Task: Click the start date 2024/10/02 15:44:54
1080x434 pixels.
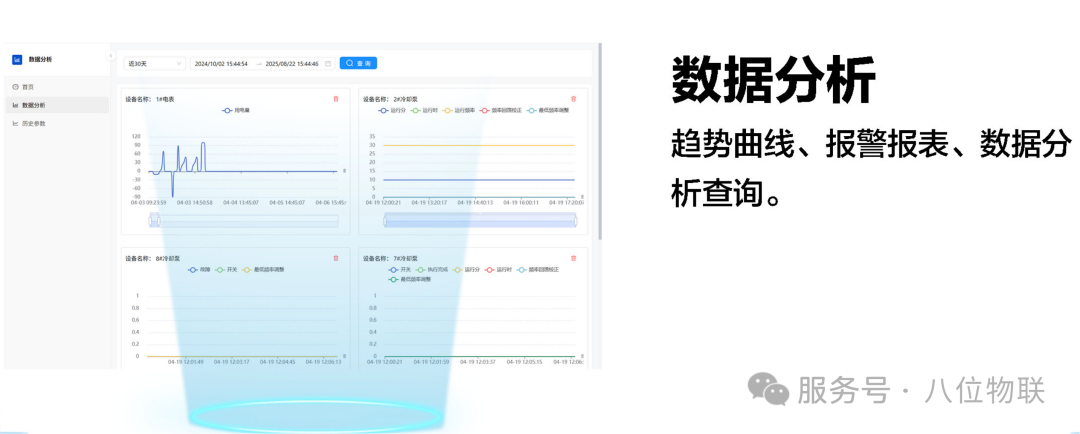Action: pyautogui.click(x=221, y=63)
